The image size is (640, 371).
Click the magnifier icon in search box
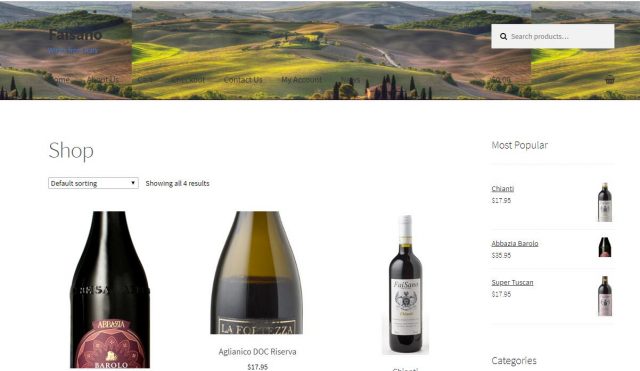[x=503, y=36]
